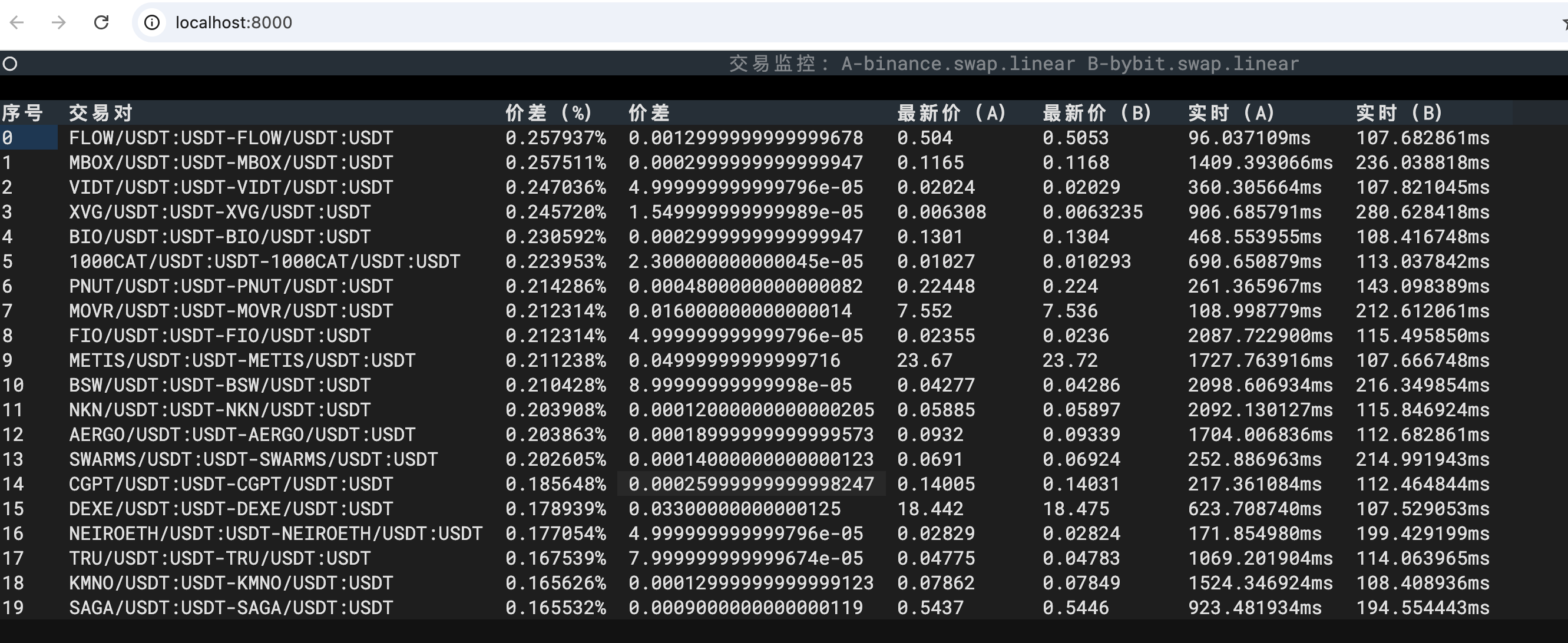This screenshot has height=643, width=1568.
Task: Click the site information icon
Action: point(151,22)
